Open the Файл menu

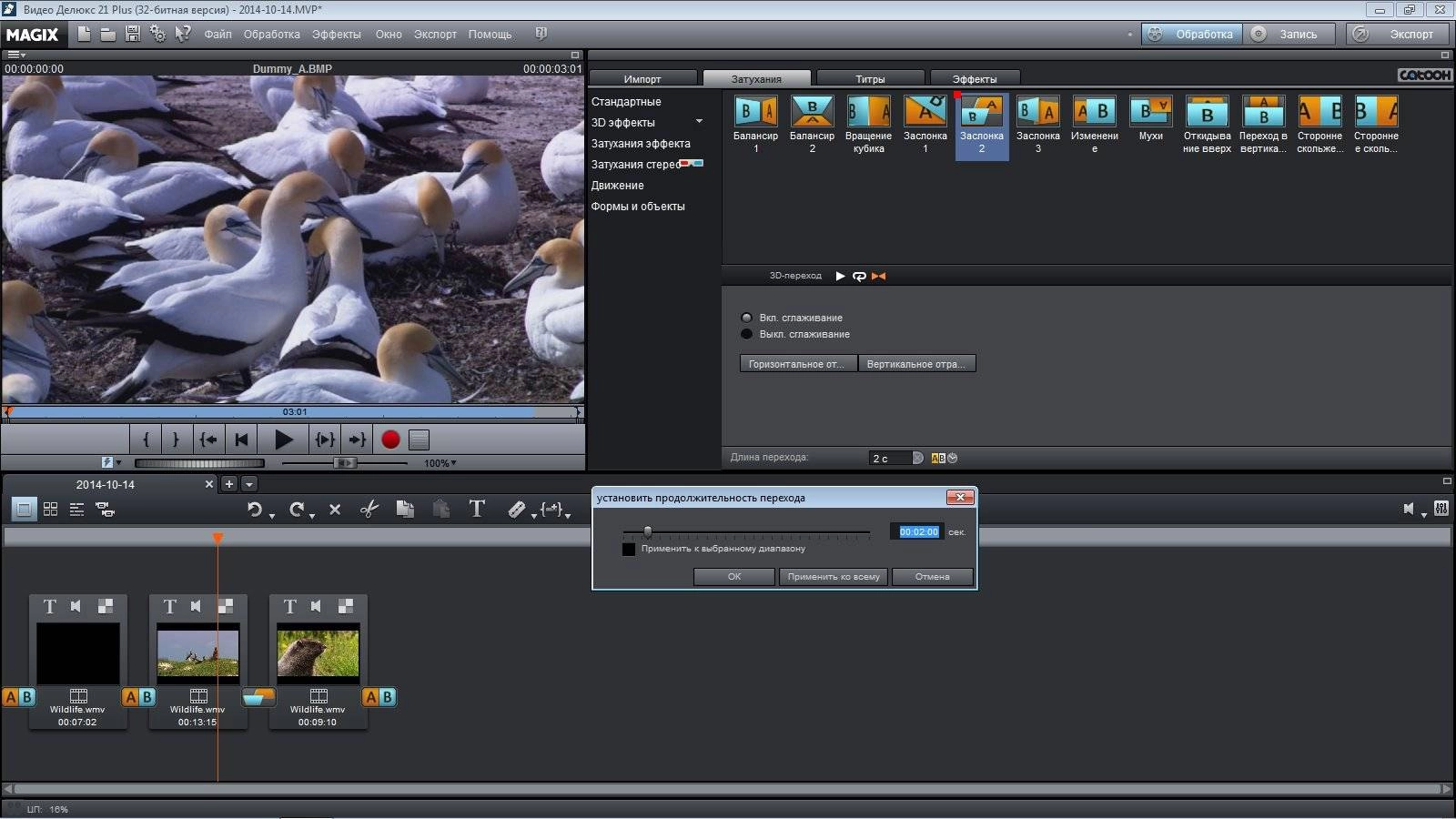coord(217,35)
